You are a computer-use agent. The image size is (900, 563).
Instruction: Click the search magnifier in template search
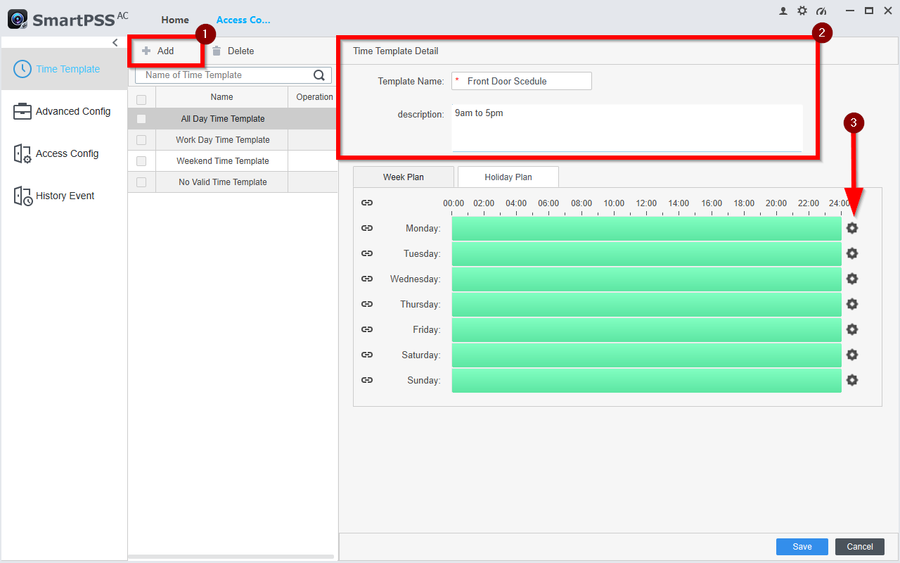(320, 75)
